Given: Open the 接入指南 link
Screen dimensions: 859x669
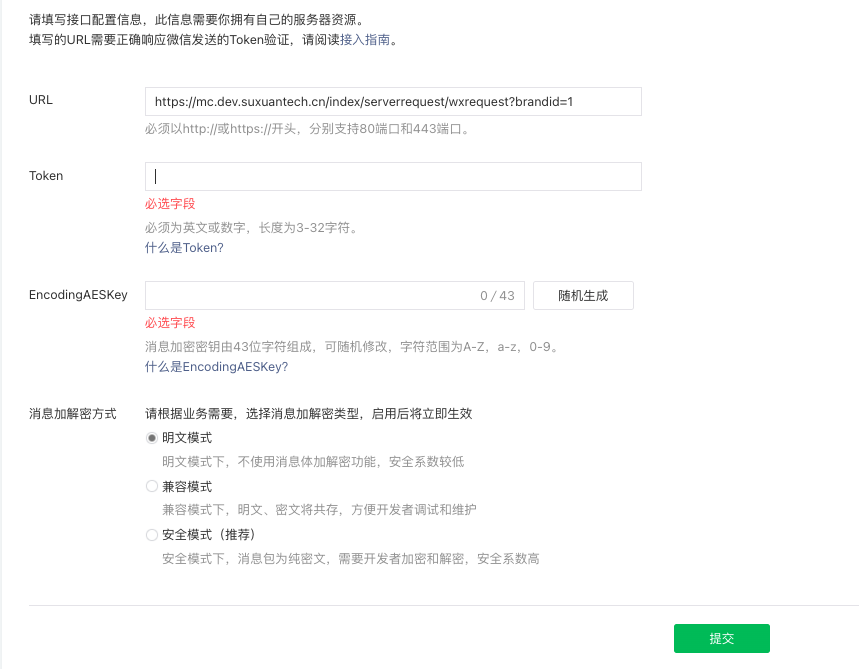Looking at the screenshot, I should [365, 41].
